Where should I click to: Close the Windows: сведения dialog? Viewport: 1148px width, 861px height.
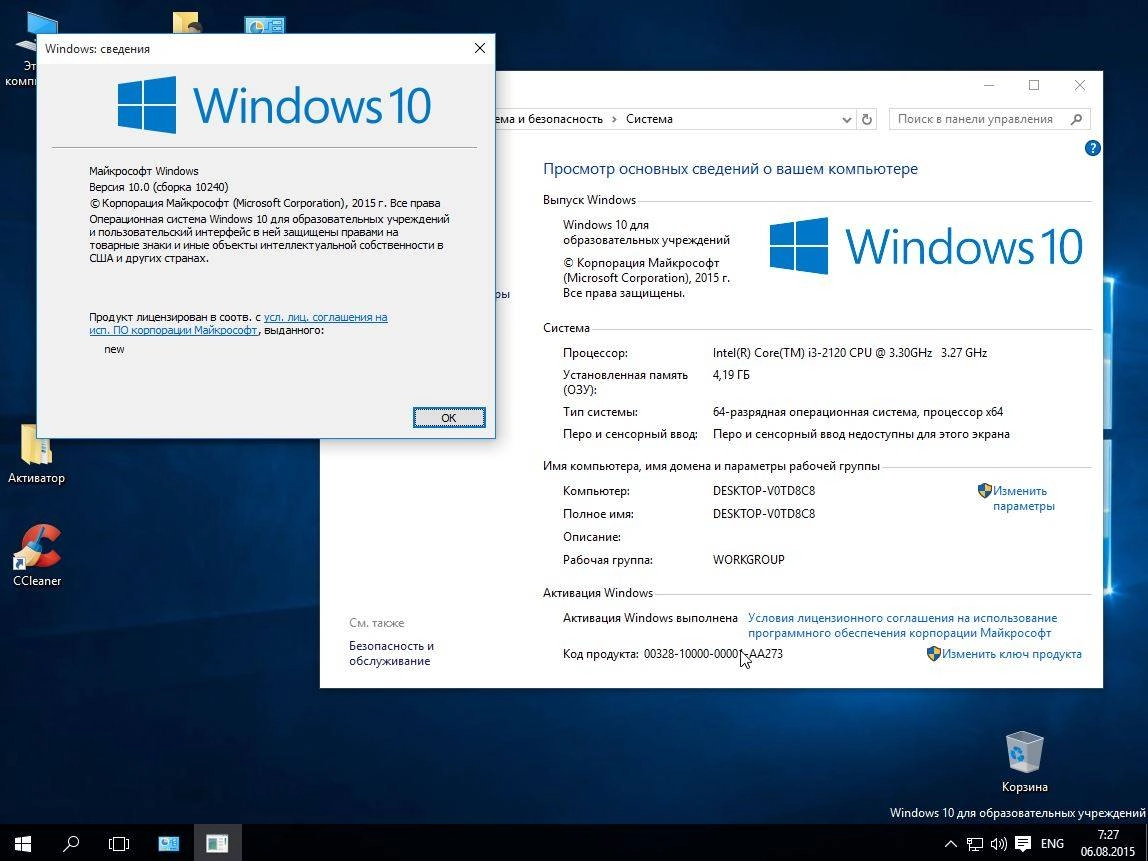pos(480,48)
